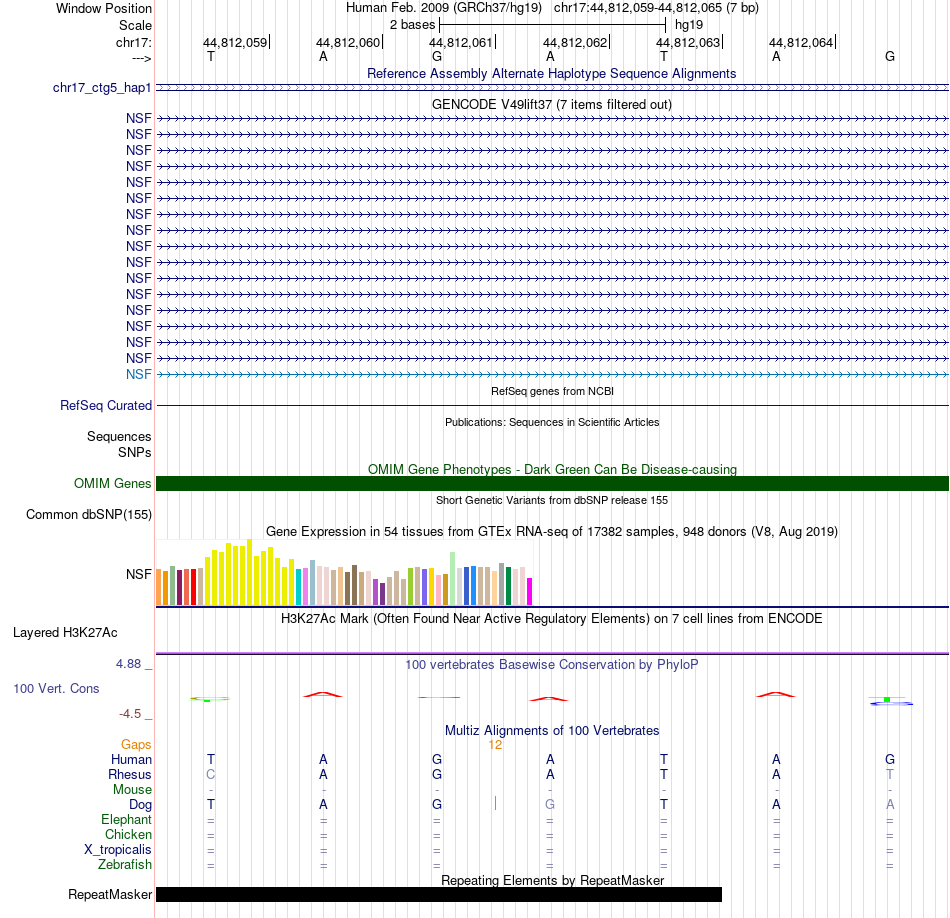Image resolution: width=950 pixels, height=918 pixels.
Task: Click the light green bar in GTEx chart
Action: (x=453, y=579)
